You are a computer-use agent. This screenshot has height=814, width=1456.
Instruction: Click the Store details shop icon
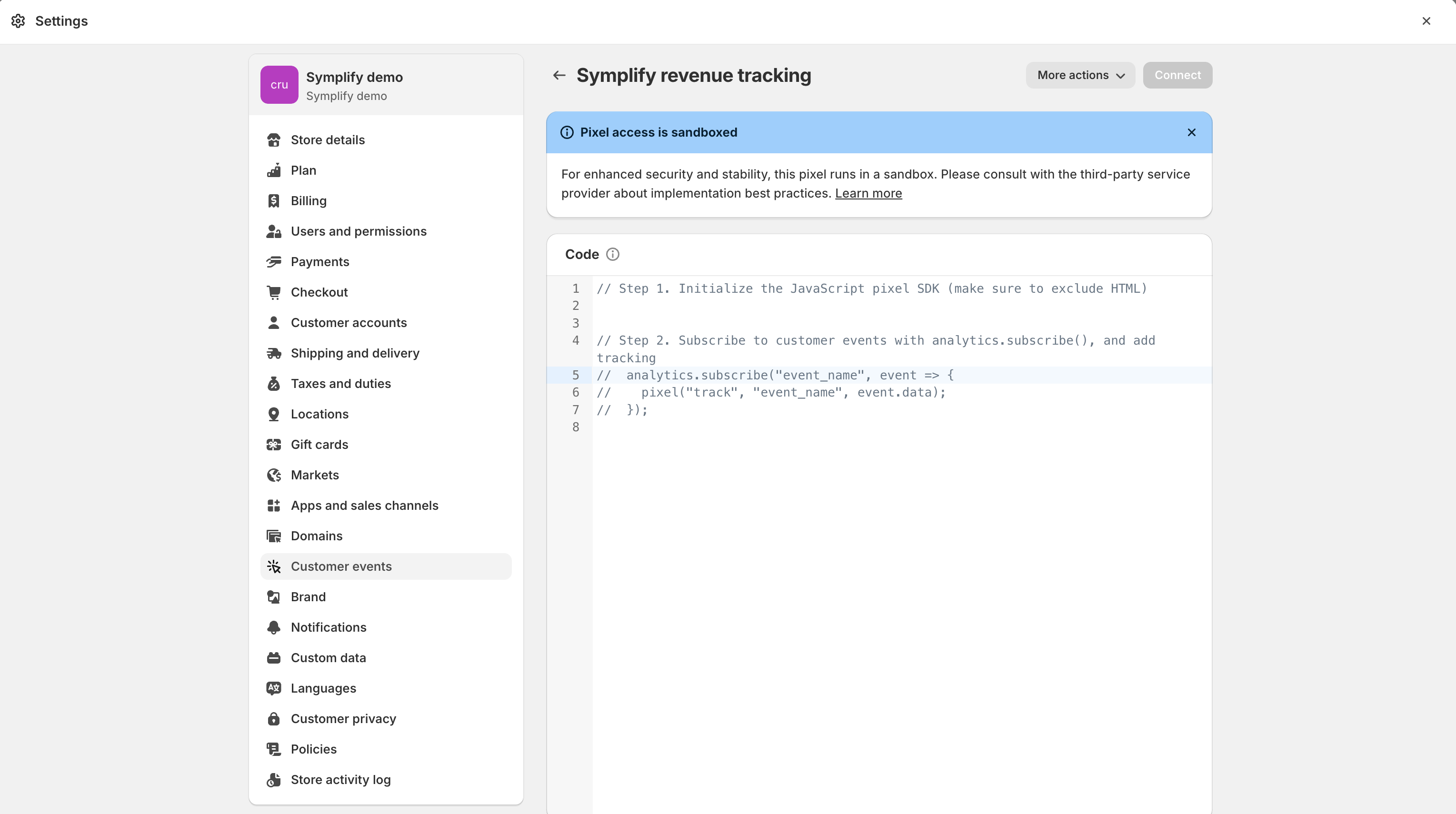tap(274, 139)
